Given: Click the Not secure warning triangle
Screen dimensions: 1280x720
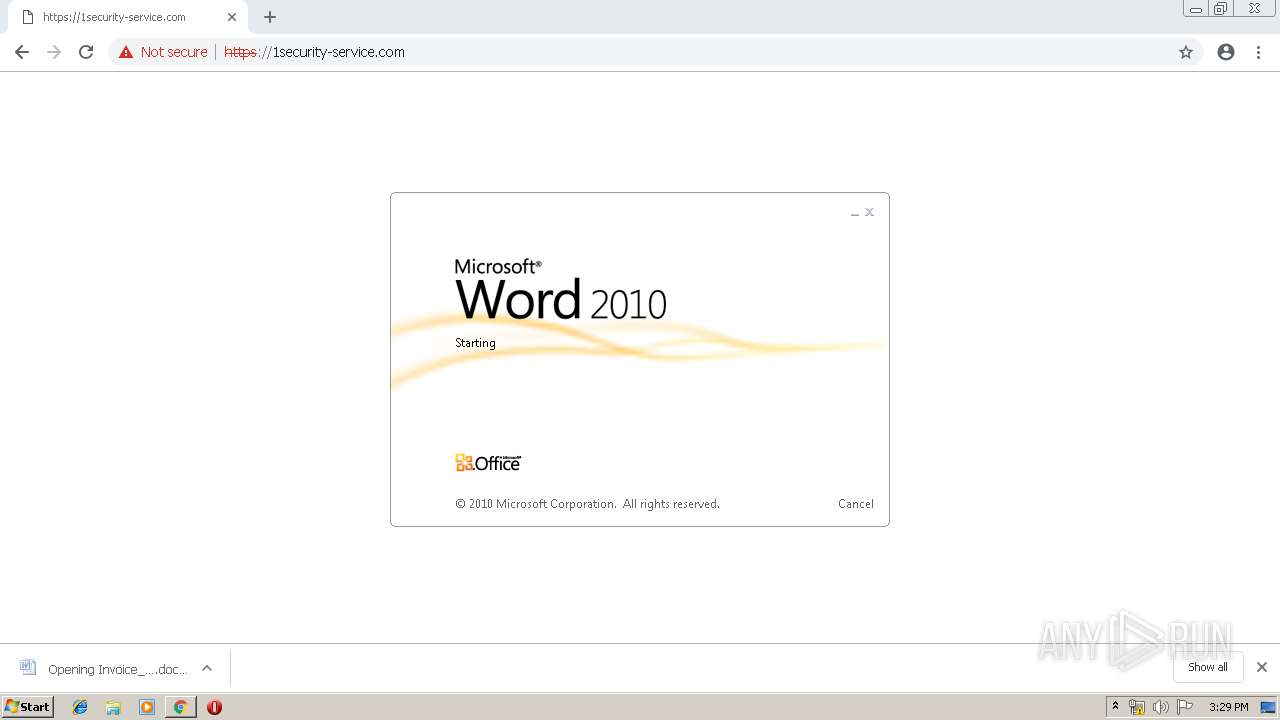Looking at the screenshot, I should click(126, 52).
